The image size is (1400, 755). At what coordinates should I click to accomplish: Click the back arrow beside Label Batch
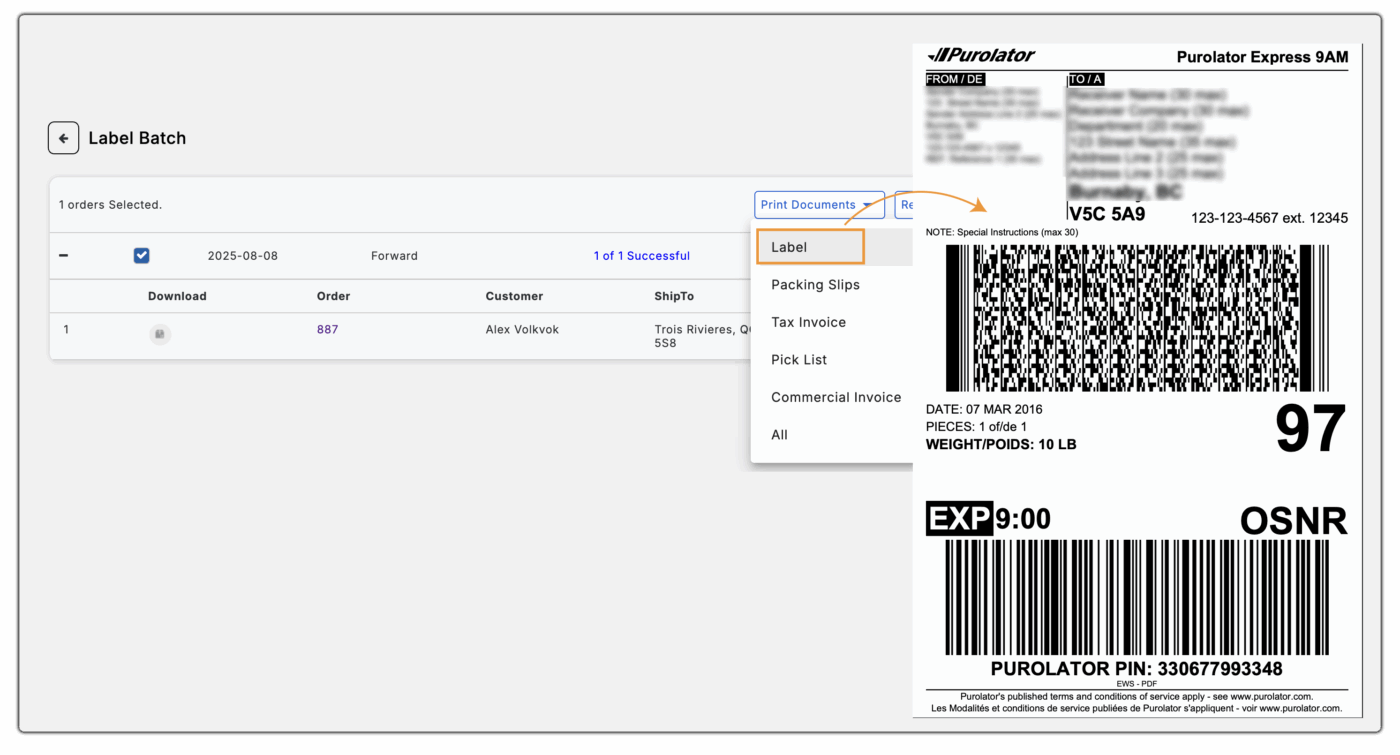click(x=63, y=137)
